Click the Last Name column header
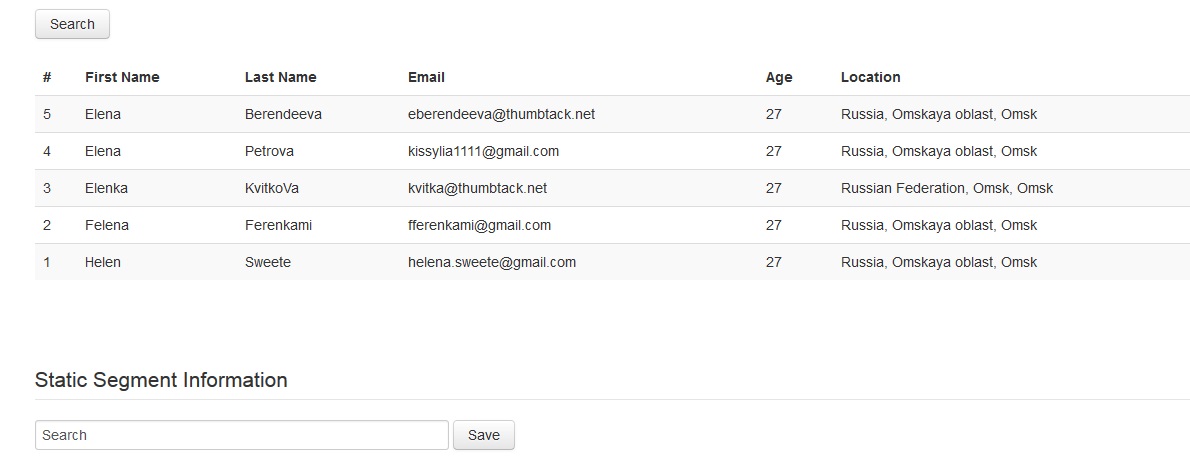 (280, 77)
